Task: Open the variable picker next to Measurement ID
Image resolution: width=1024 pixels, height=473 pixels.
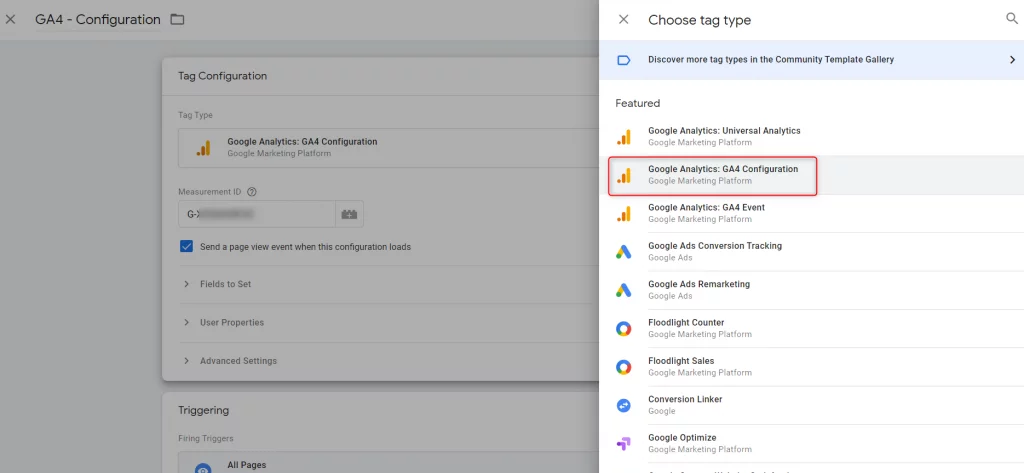Action: pyautogui.click(x=349, y=214)
